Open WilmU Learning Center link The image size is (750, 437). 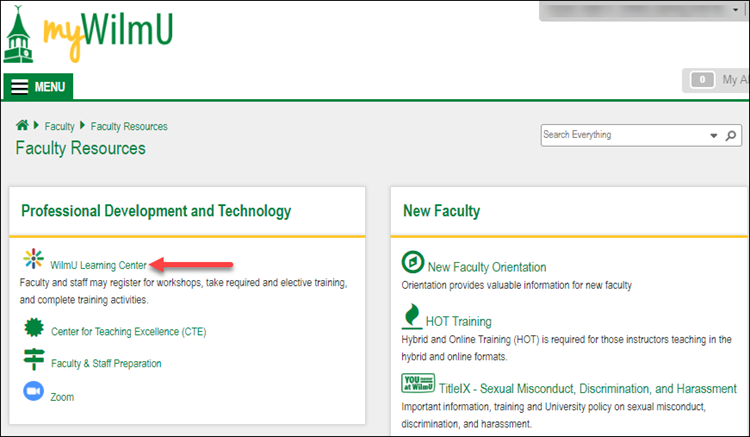coord(99,265)
